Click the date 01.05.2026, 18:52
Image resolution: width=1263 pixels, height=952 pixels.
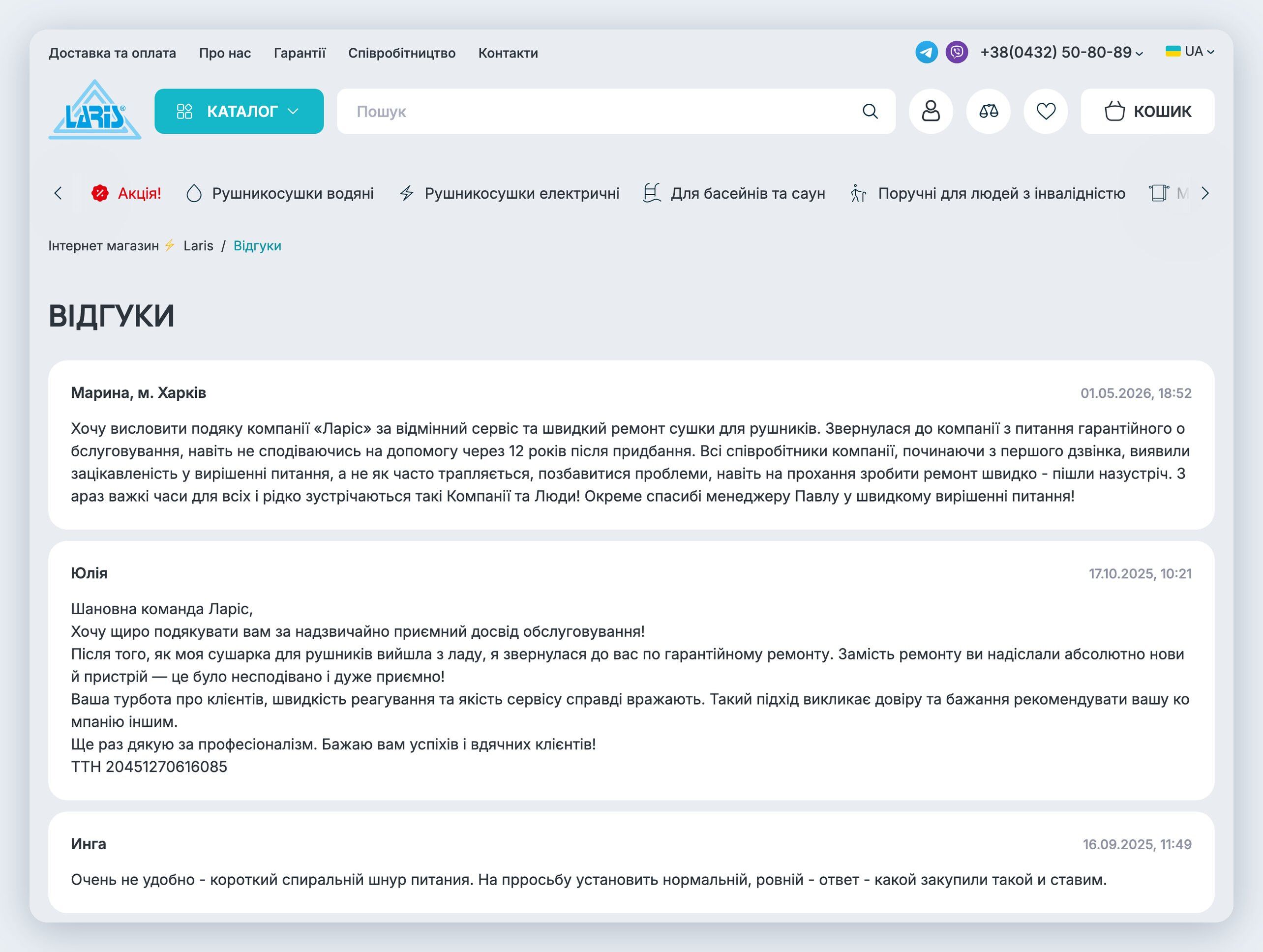1136,393
